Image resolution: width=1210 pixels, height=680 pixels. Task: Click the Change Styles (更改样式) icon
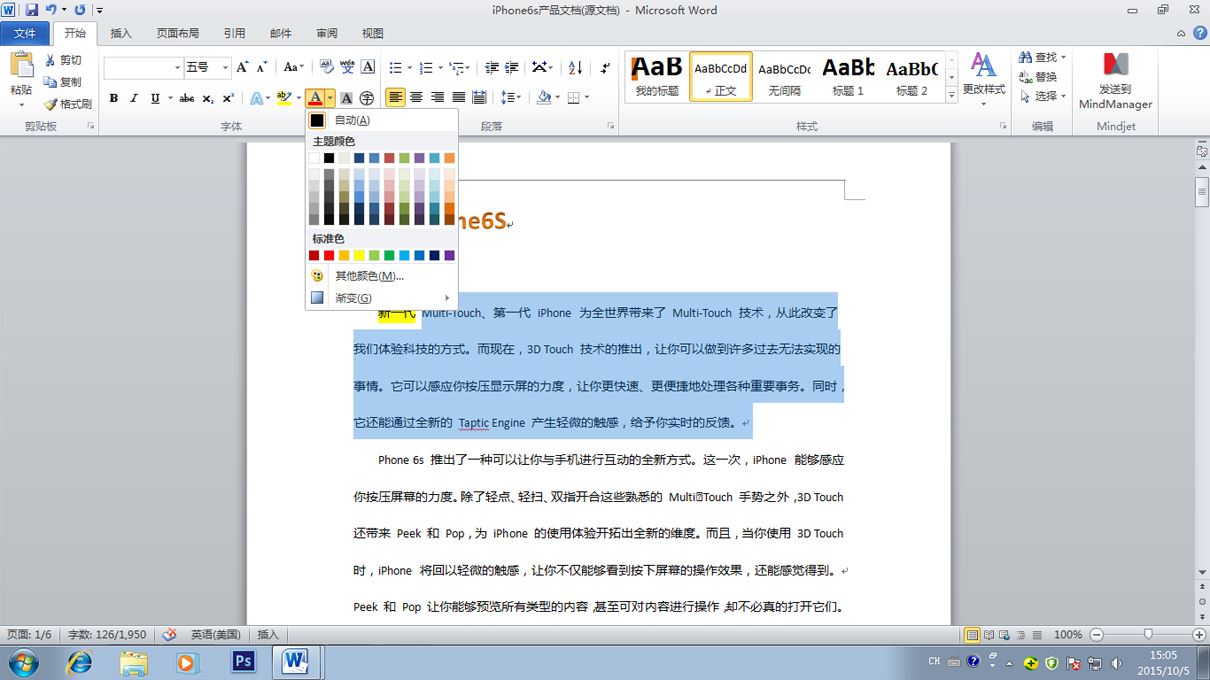tap(984, 66)
